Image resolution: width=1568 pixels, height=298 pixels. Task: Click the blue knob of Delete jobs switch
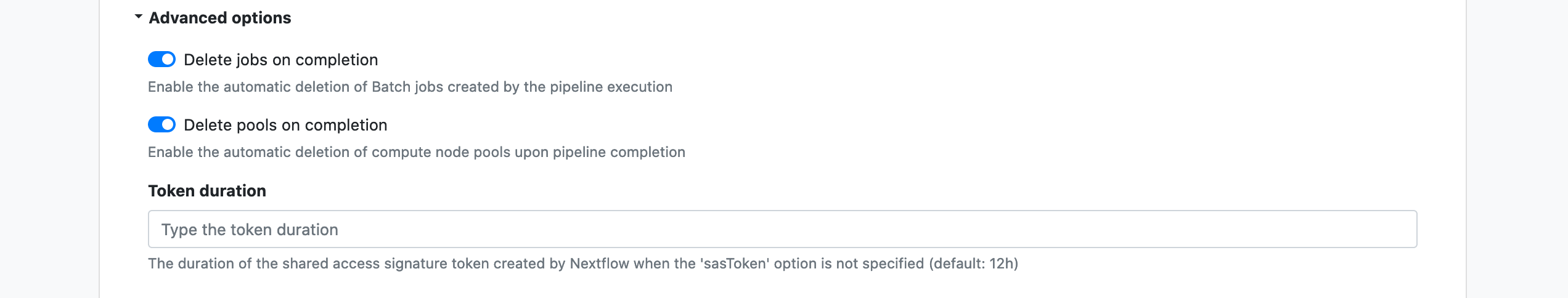(168, 59)
